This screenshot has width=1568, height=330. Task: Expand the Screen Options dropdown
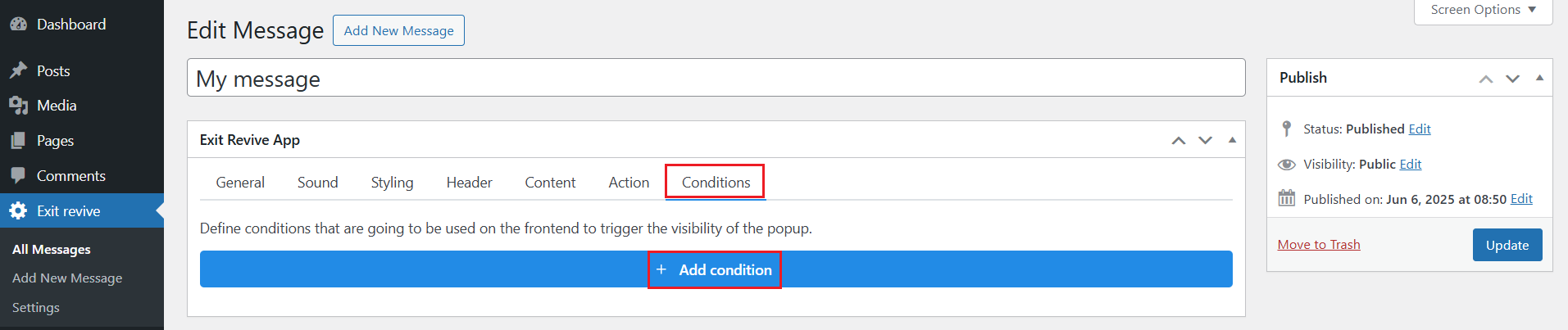[1483, 10]
